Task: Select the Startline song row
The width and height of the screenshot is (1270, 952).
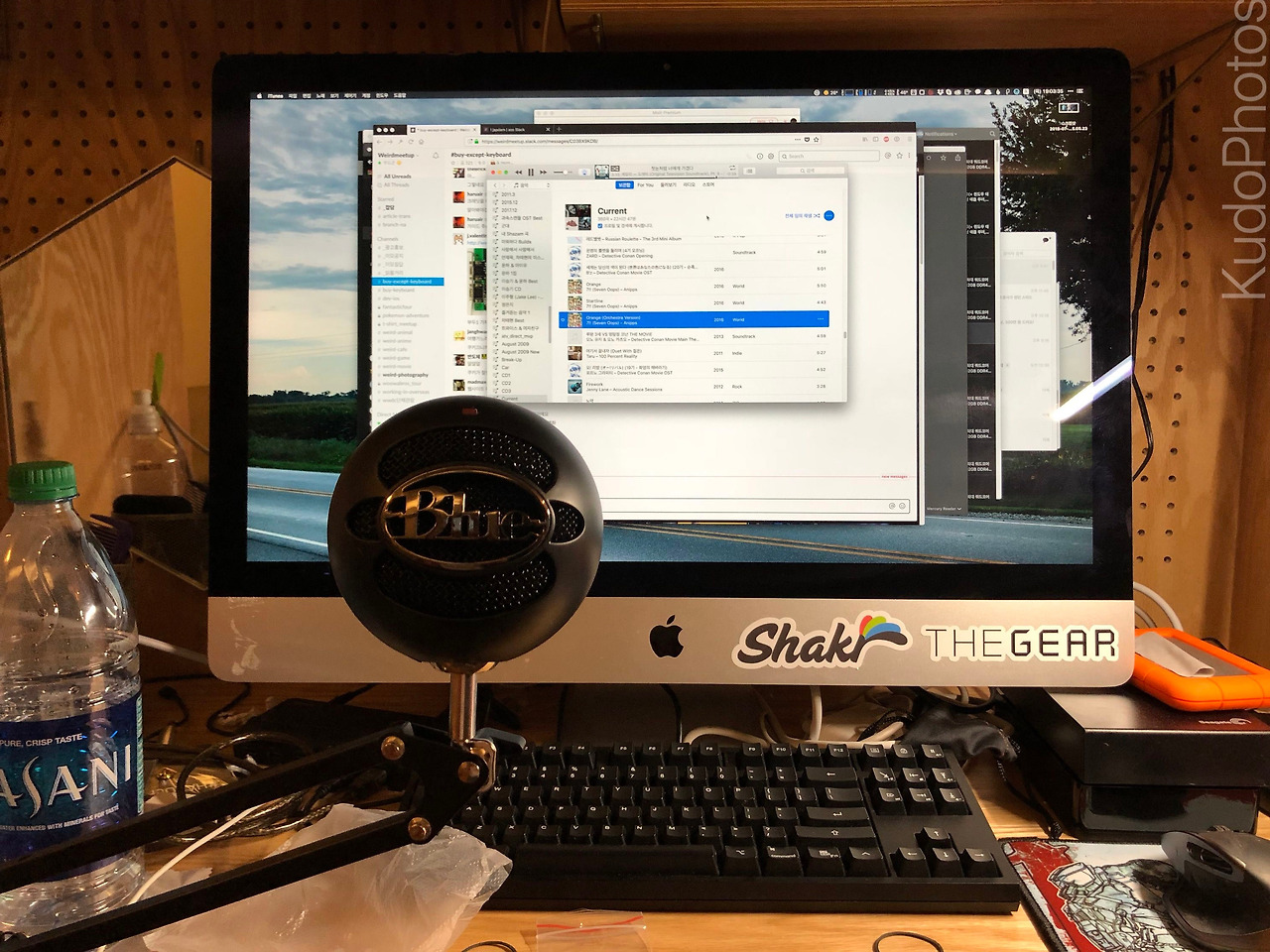Action: (x=695, y=303)
